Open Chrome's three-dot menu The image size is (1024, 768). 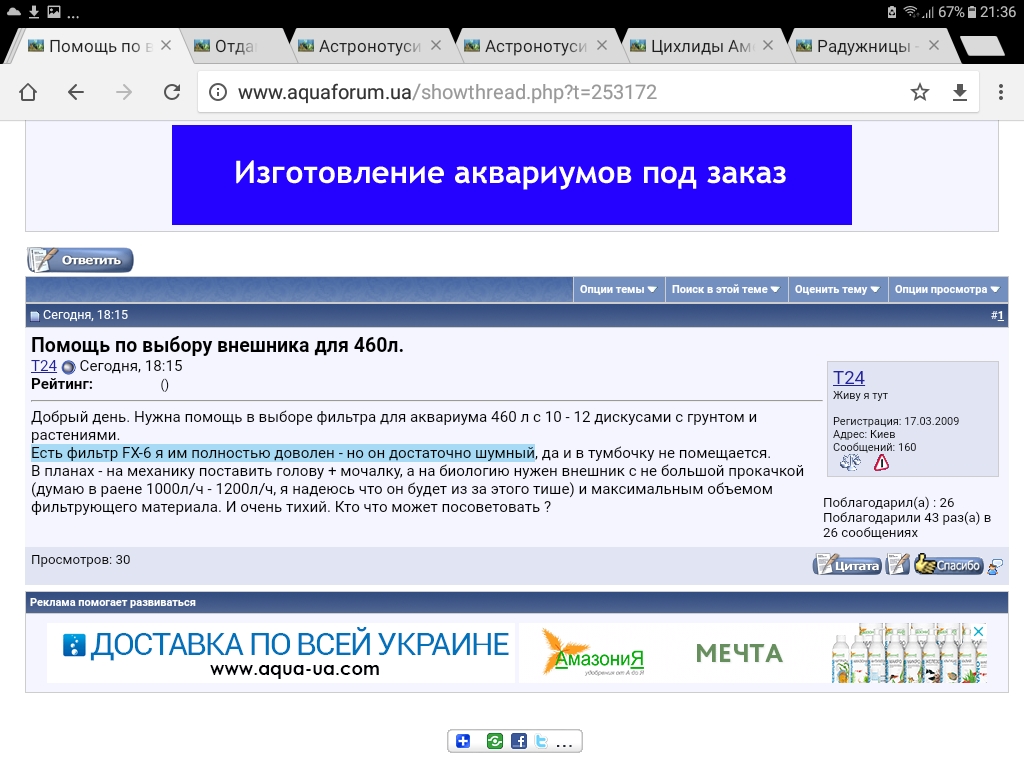coord(1001,92)
